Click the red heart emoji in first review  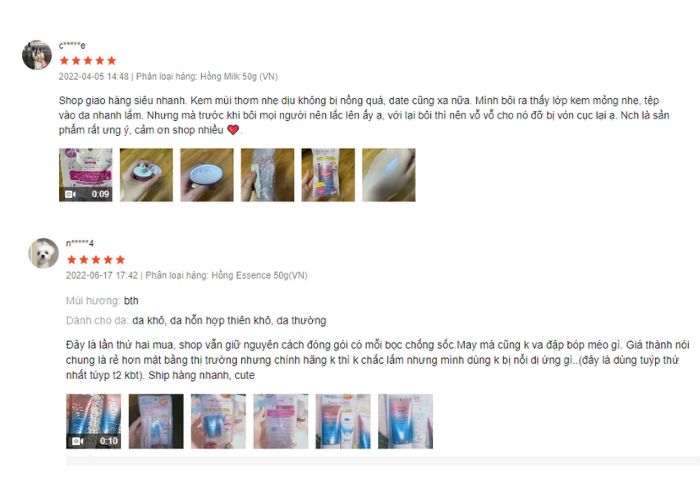tap(233, 130)
